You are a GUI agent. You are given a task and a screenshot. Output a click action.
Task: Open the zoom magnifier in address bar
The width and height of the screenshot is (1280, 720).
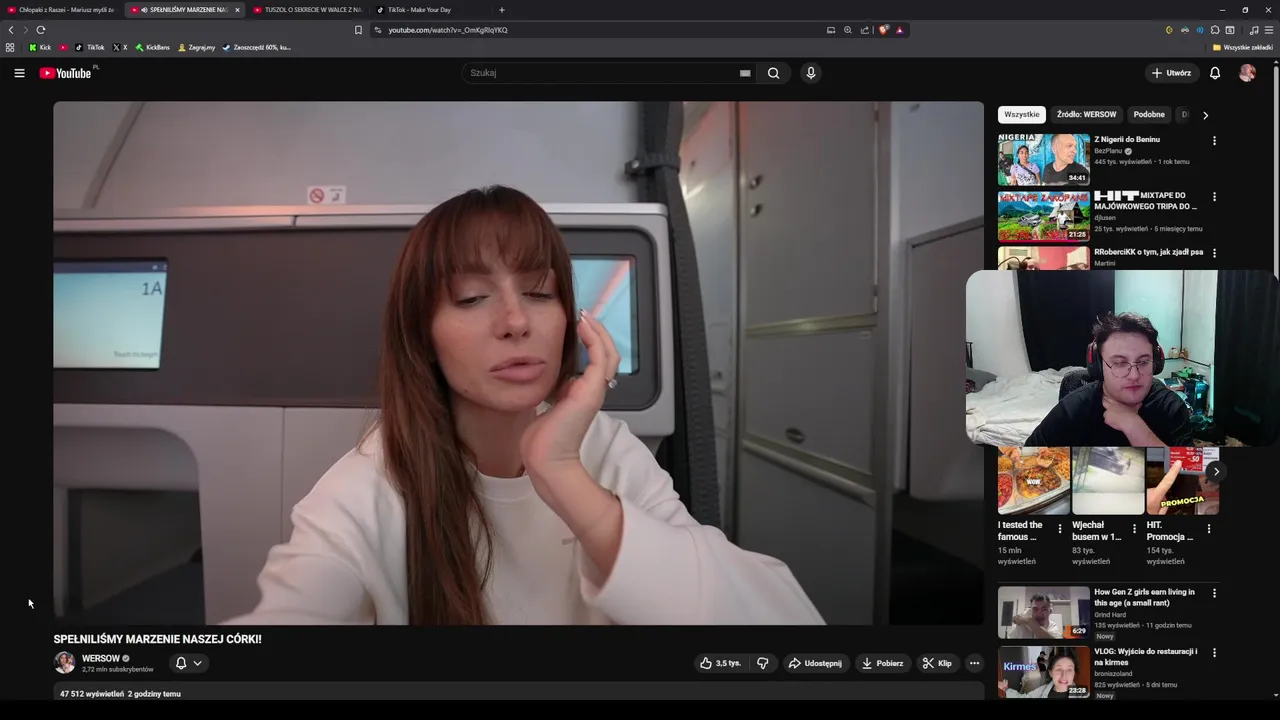tap(848, 30)
